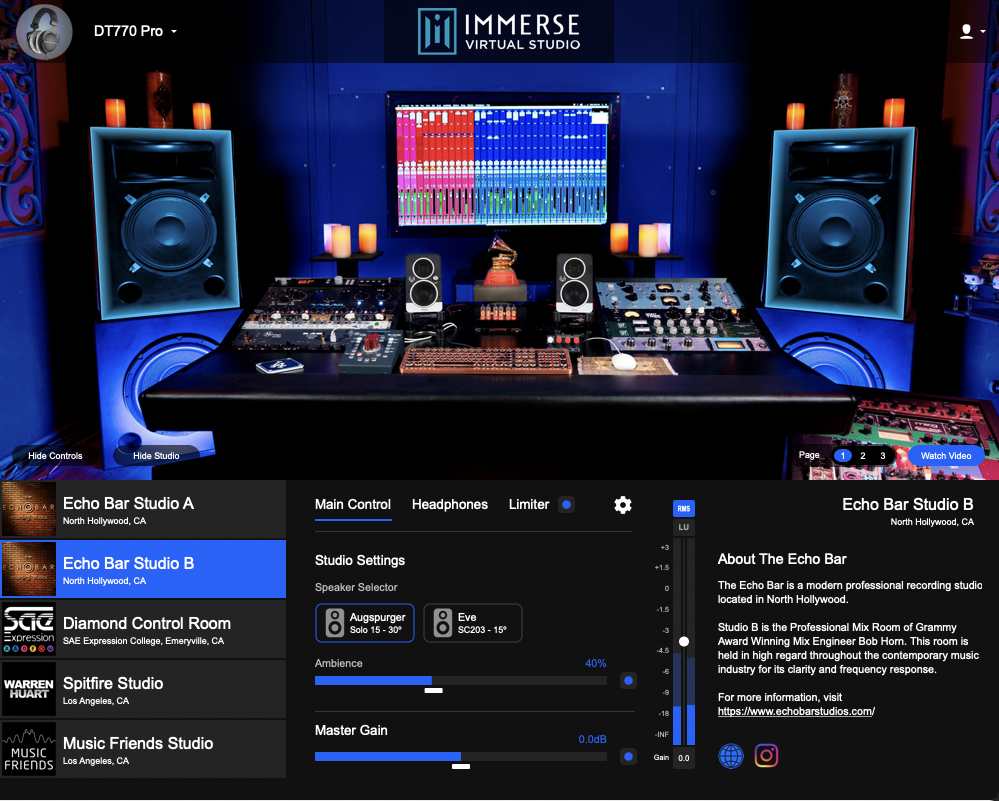This screenshot has width=999, height=801.
Task: Expand the user account menu arrow
Action: tap(983, 31)
